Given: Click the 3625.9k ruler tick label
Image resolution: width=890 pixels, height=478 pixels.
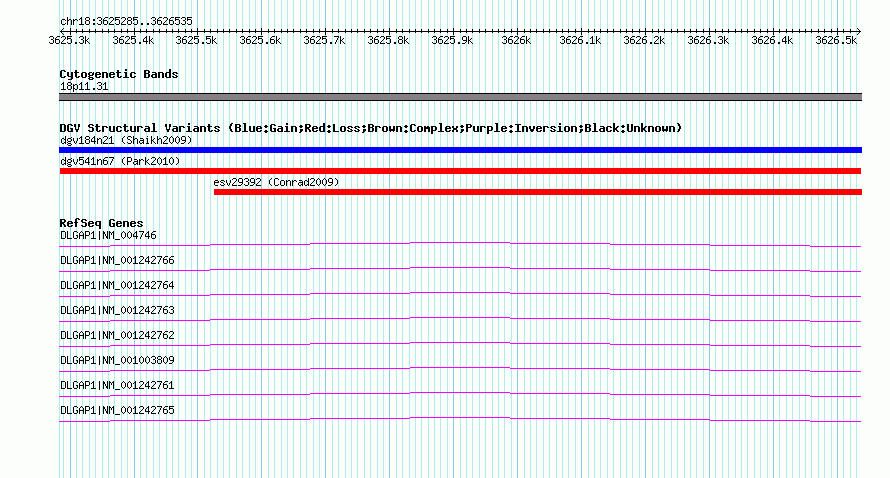Looking at the screenshot, I should (x=452, y=40).
